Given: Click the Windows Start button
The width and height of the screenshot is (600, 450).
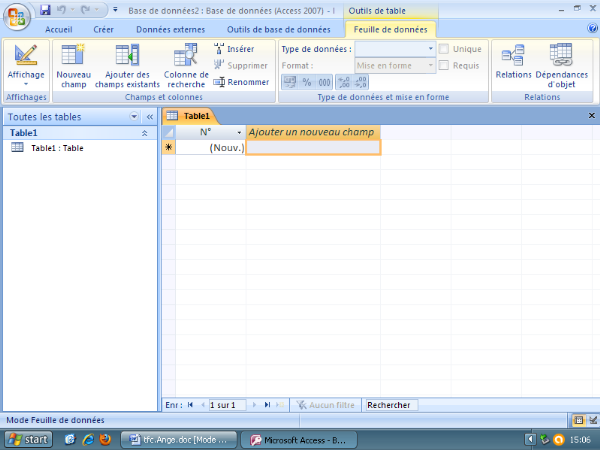Looking at the screenshot, I should [x=27, y=439].
